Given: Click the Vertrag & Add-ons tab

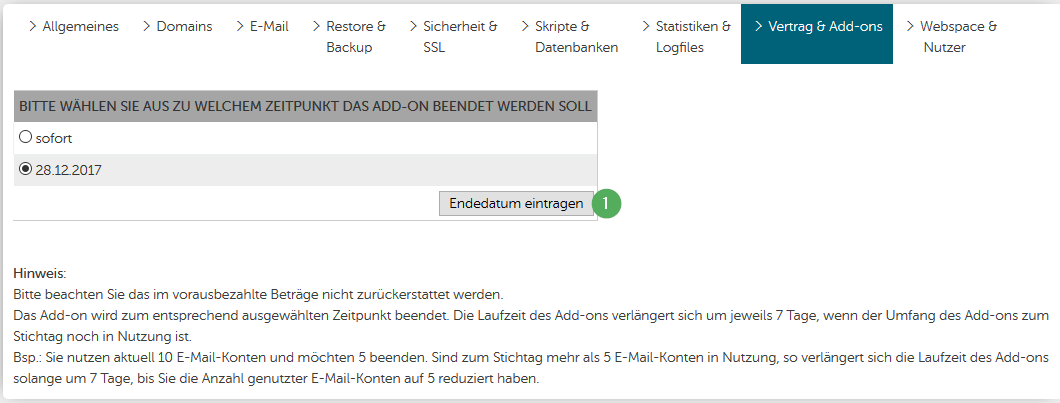Looking at the screenshot, I should (817, 34).
